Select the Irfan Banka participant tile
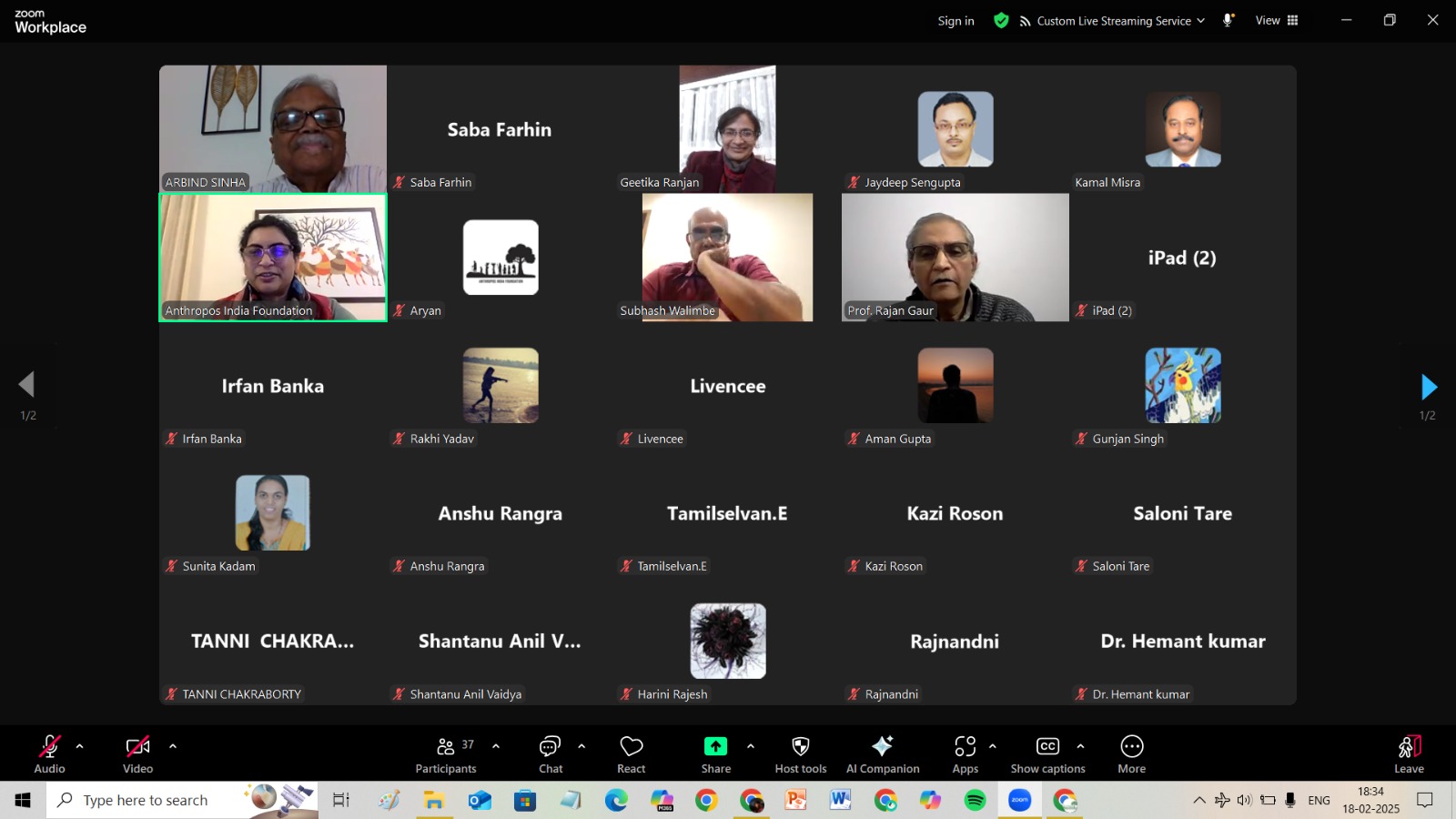Screen dimensions: 1456x819 pyautogui.click(x=273, y=385)
